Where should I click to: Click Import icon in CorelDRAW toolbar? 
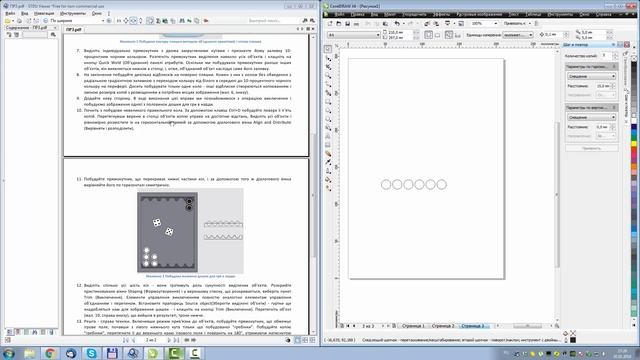tap(427, 24)
